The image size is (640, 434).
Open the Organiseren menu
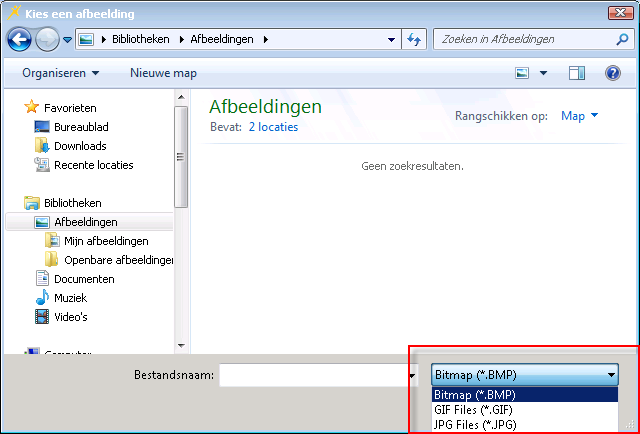pyautogui.click(x=60, y=73)
